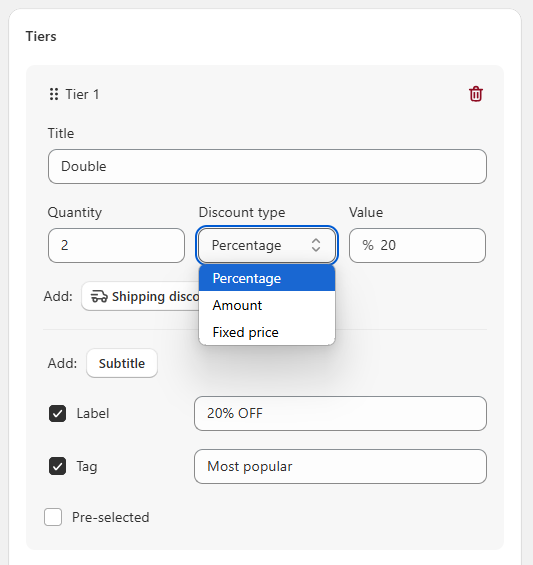
Task: Enable the Pre-selected checkbox
Action: coord(53,517)
